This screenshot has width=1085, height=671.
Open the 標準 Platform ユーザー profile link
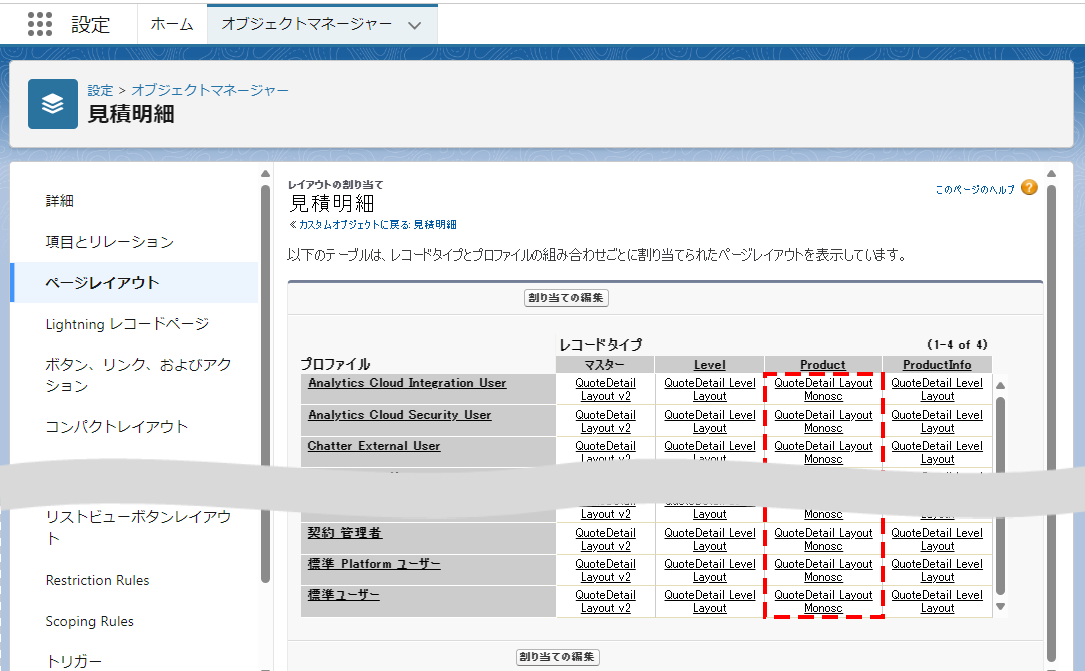(x=374, y=564)
